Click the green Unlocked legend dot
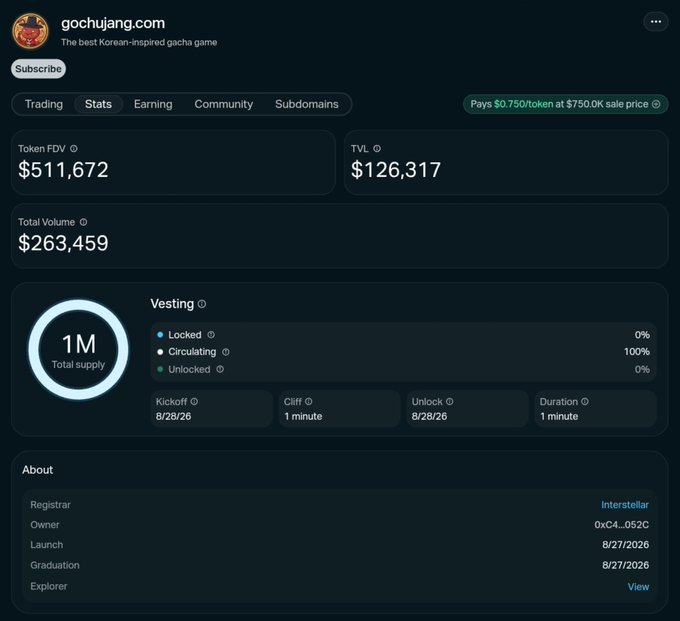Screen dimensions: 680x621 (160, 369)
